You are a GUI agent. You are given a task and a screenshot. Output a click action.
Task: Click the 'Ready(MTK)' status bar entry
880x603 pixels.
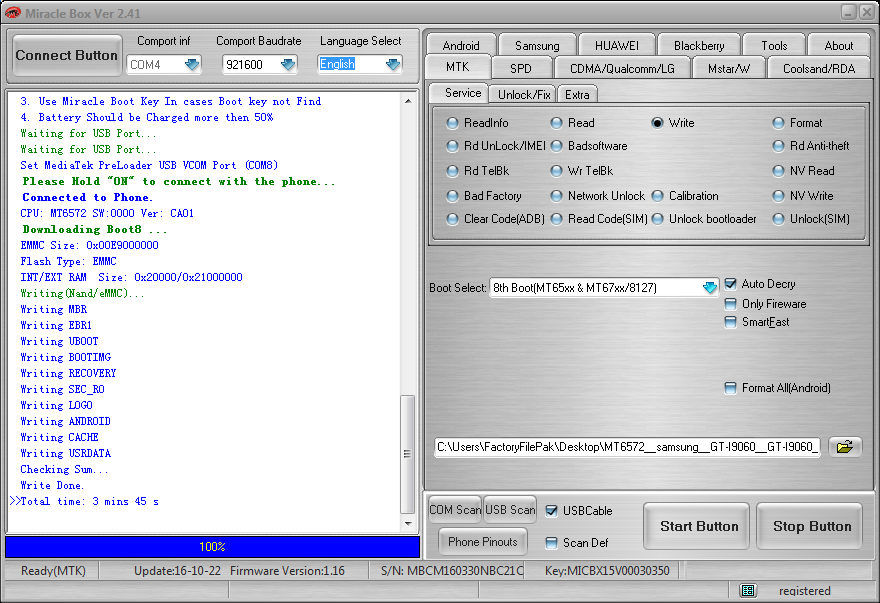53,571
